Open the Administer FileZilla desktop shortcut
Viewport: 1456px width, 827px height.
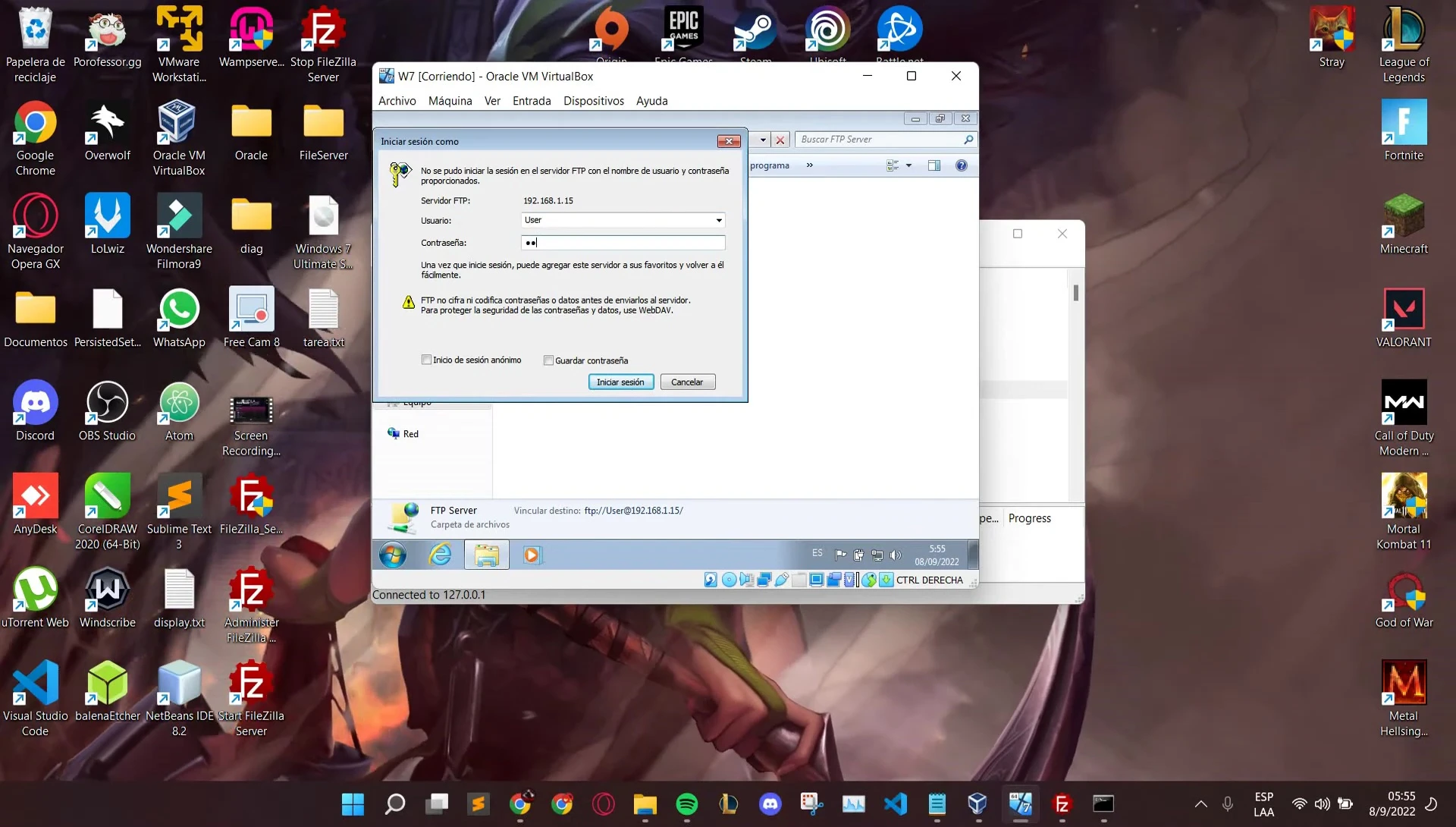pos(252,605)
